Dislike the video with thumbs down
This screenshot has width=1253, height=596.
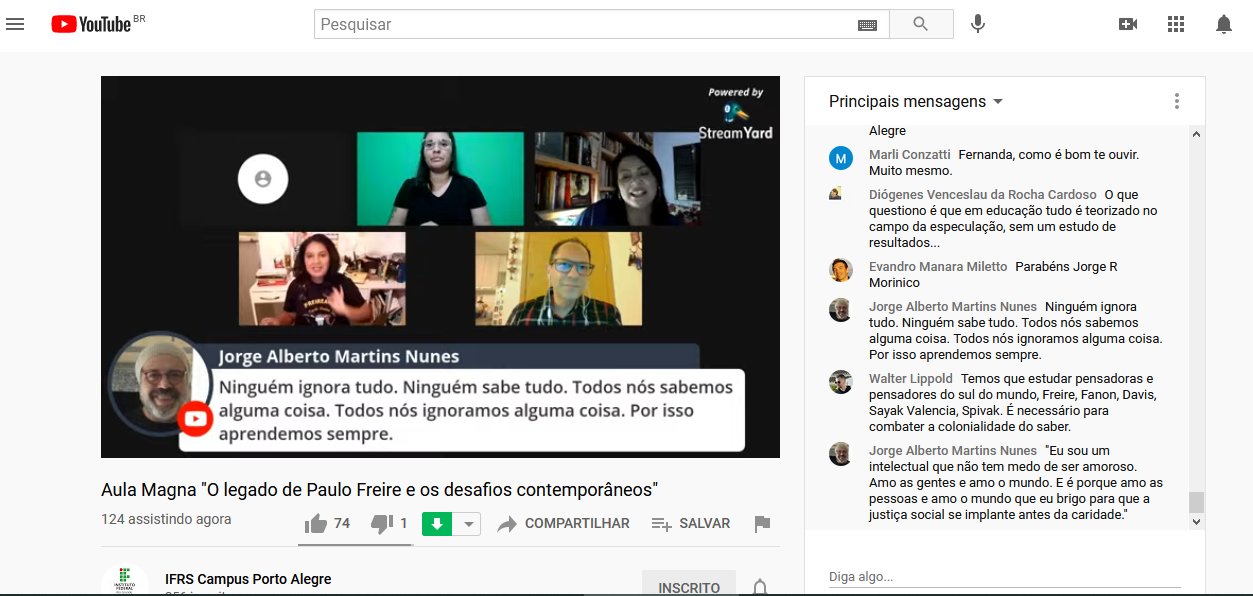(x=382, y=524)
